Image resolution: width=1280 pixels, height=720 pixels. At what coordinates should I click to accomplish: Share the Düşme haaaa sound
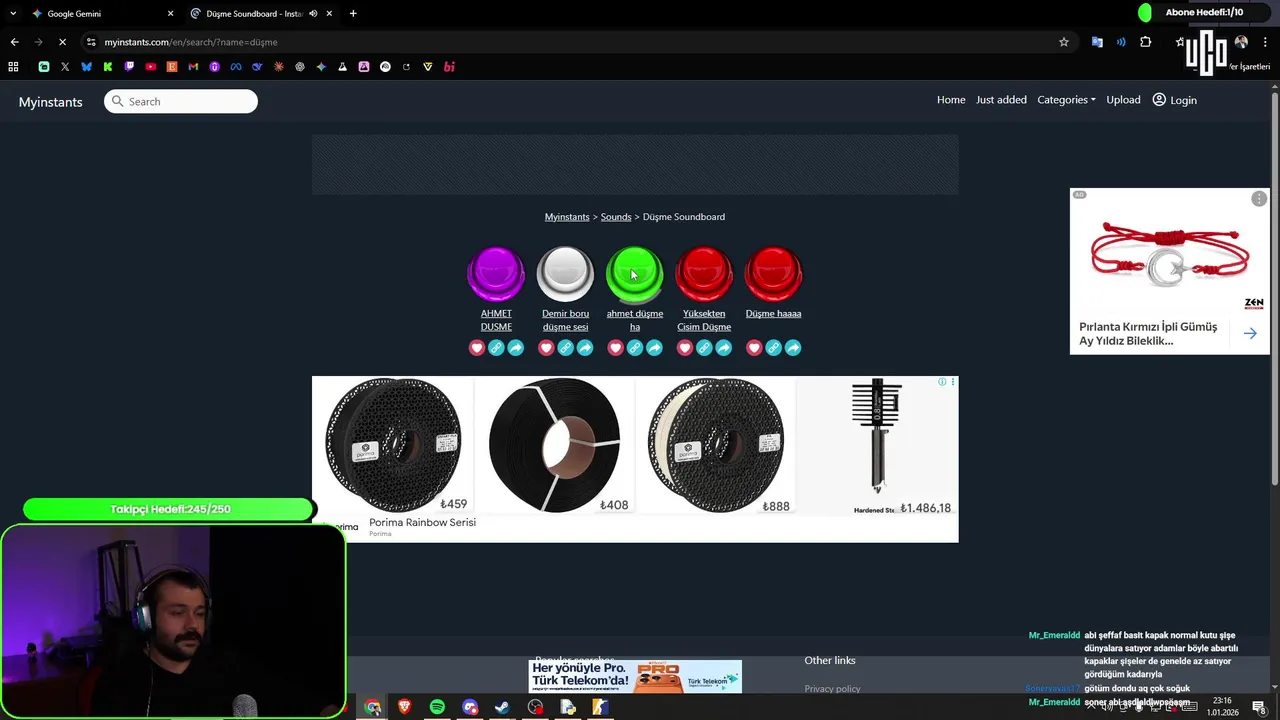(x=793, y=348)
